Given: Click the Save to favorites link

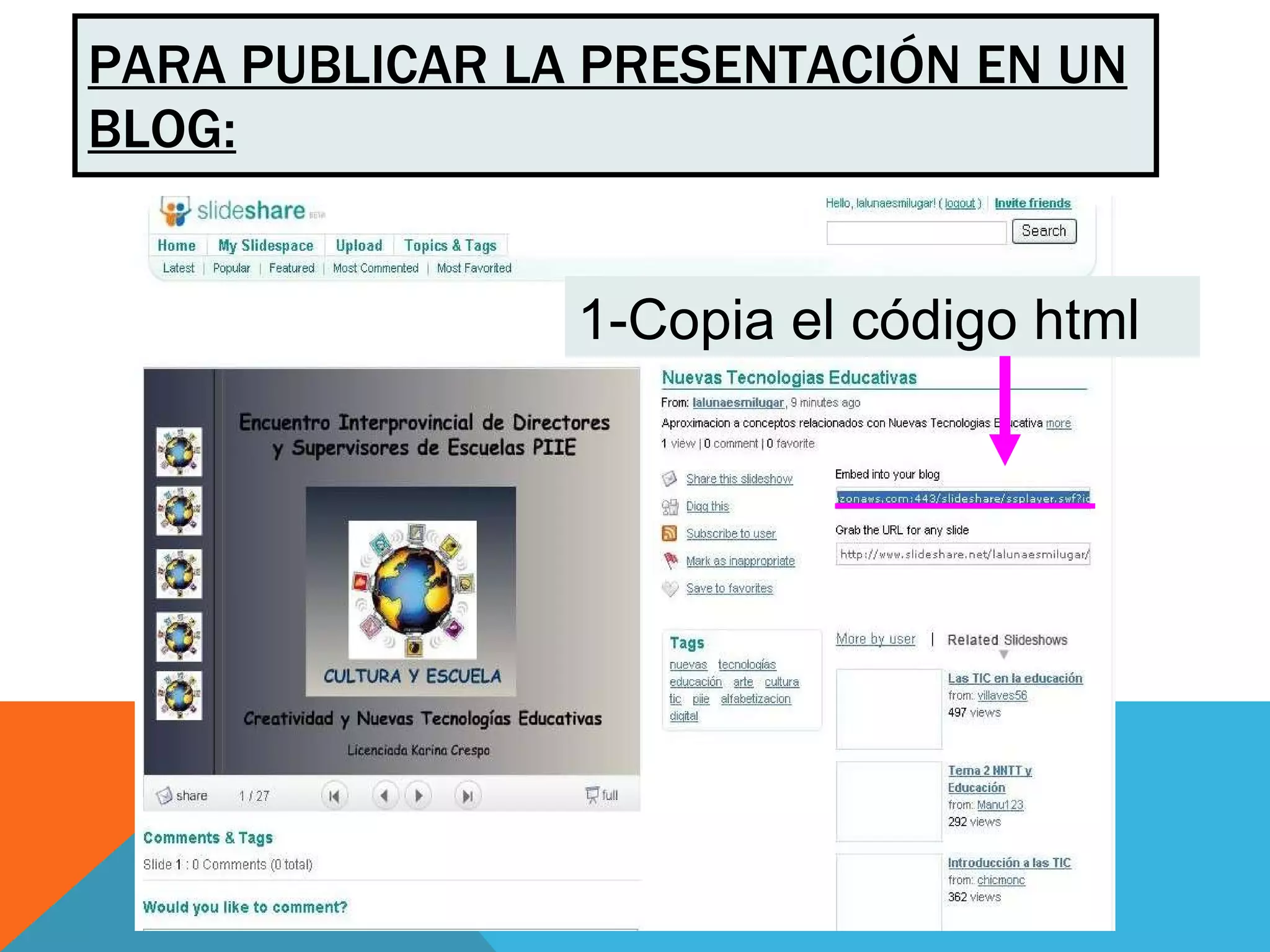Looking at the screenshot, I should (x=729, y=588).
